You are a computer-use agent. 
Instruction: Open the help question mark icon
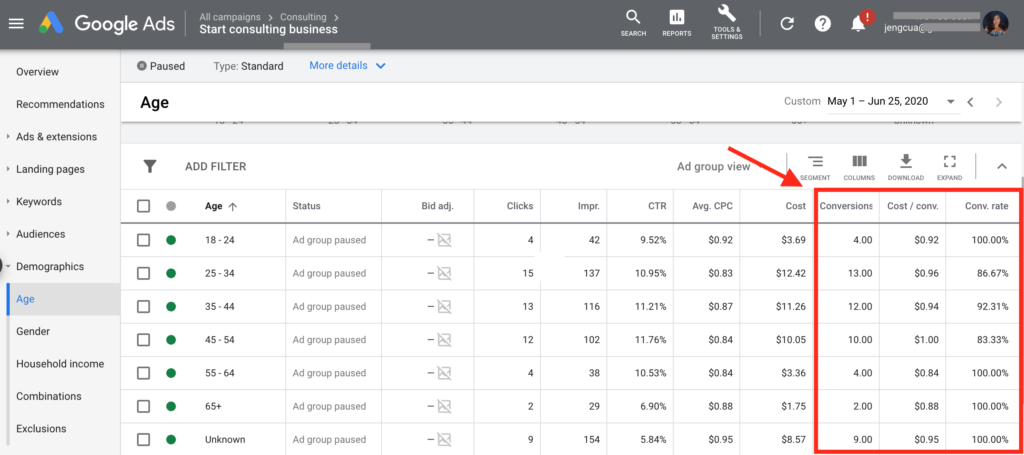[823, 24]
